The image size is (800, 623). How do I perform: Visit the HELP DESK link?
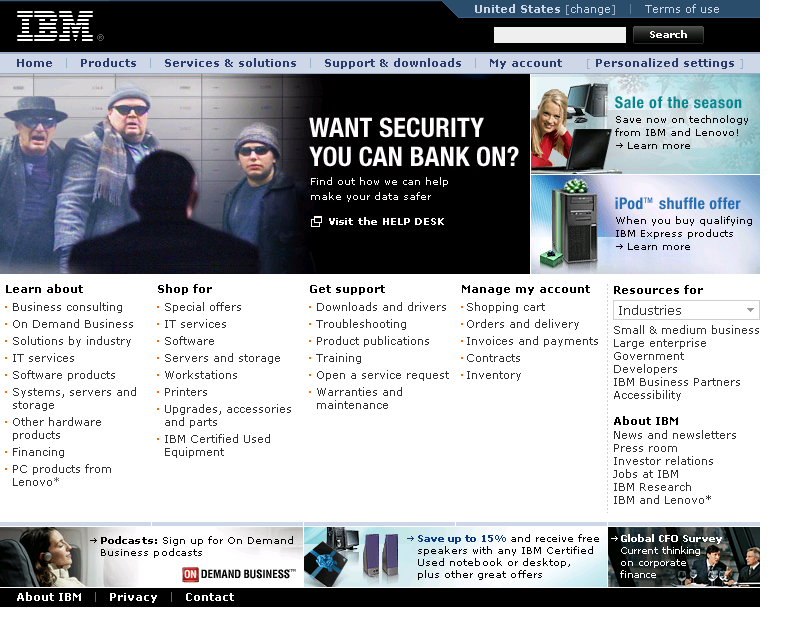386,221
